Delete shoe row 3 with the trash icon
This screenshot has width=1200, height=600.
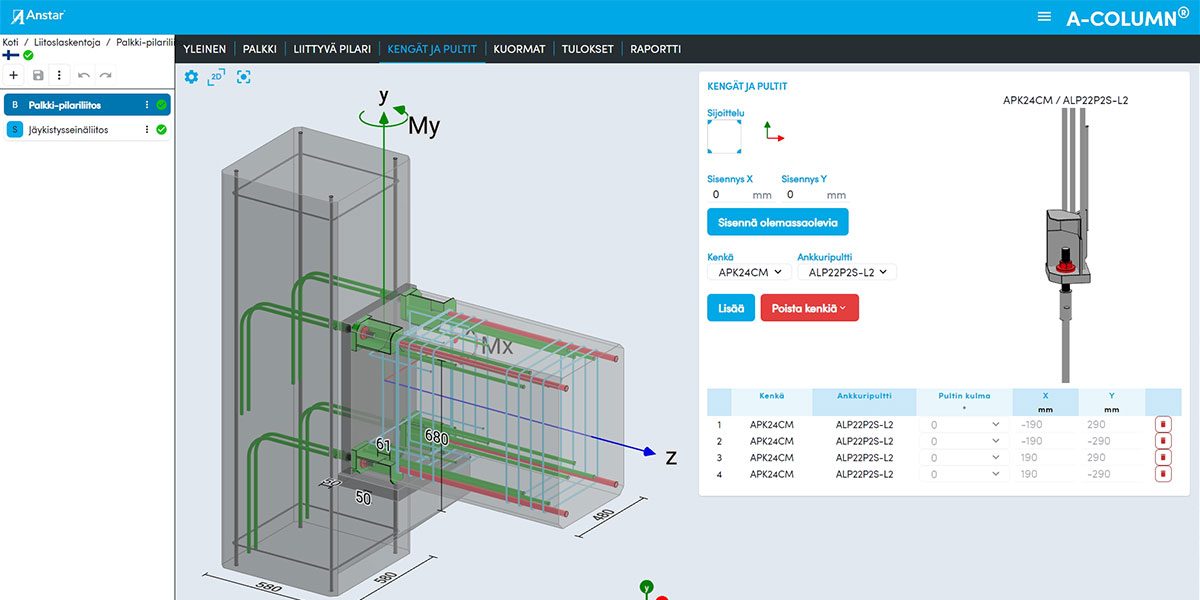1163,457
